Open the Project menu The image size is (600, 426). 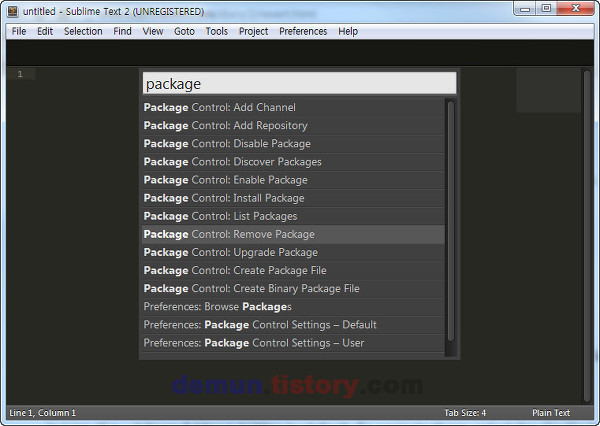(253, 31)
